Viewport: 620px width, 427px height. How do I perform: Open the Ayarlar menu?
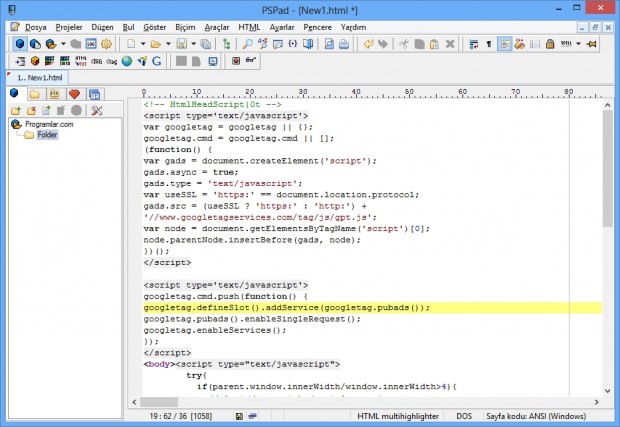pos(282,27)
